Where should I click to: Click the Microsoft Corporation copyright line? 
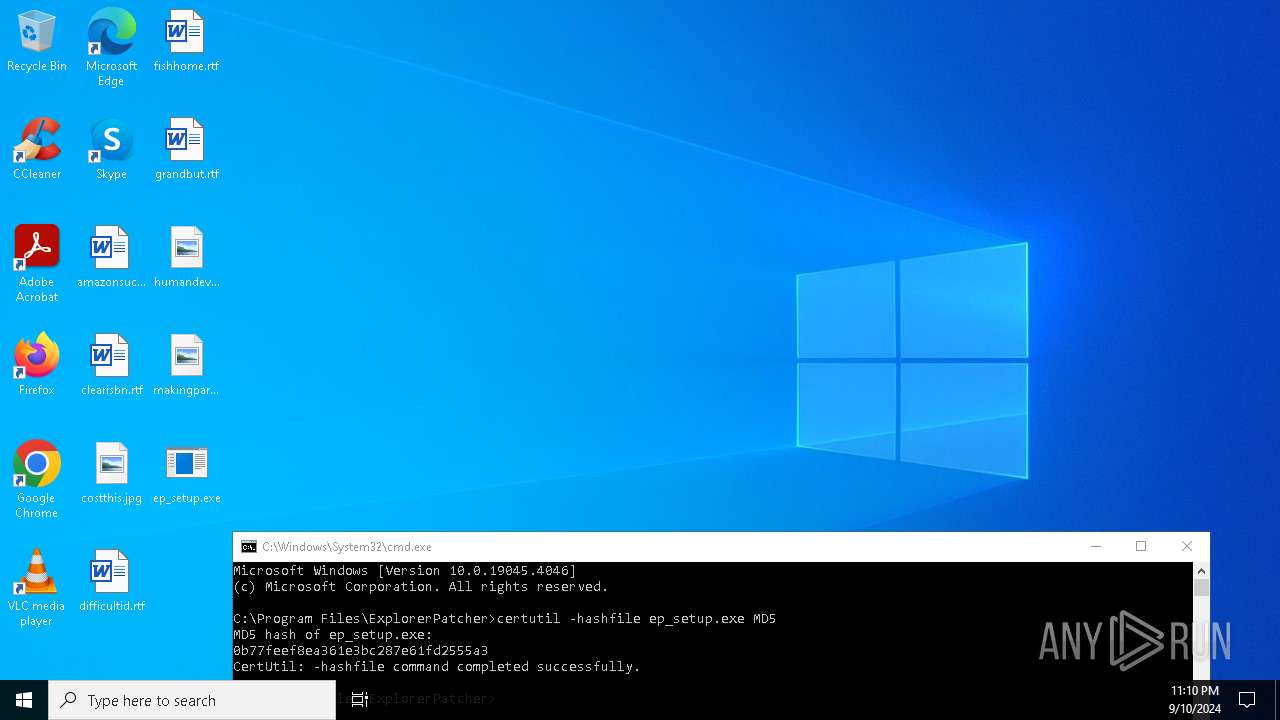click(x=421, y=587)
